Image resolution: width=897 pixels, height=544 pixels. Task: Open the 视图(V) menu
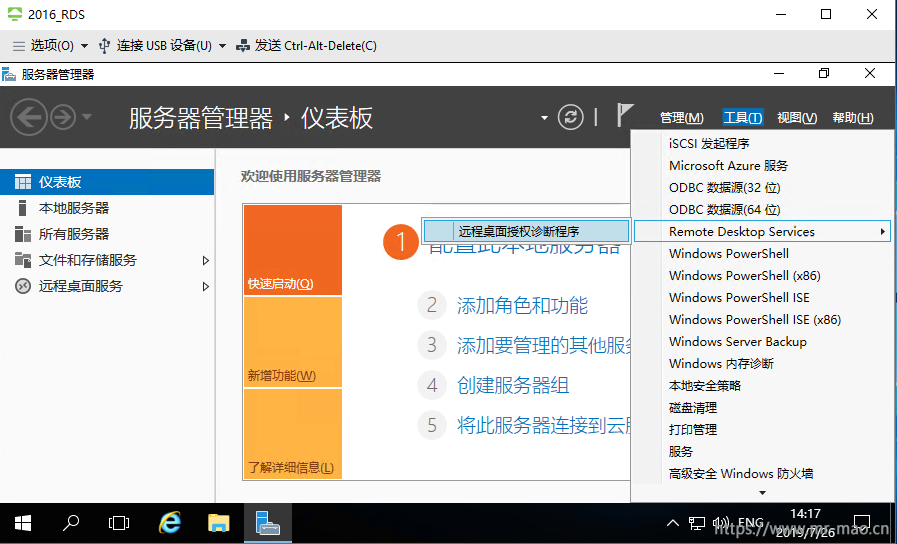pyautogui.click(x=797, y=117)
